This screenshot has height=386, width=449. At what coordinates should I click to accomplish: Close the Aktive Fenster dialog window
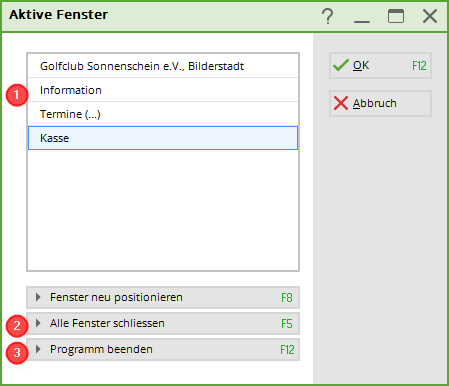pos(430,16)
